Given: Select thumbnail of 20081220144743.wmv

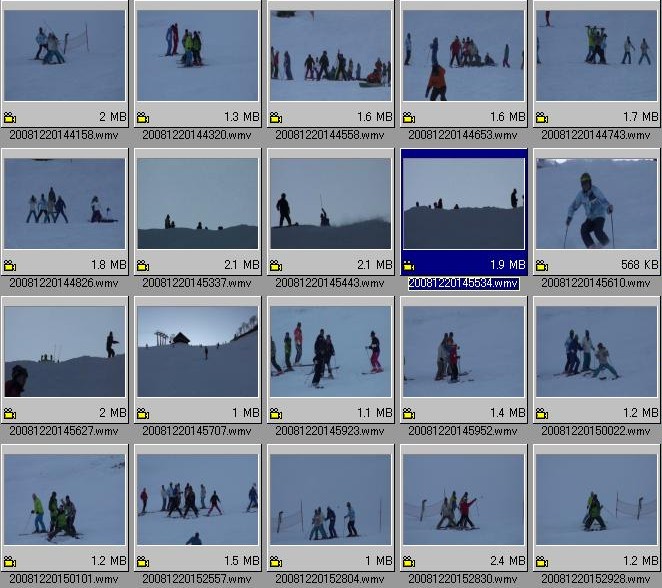Looking at the screenshot, I should [x=597, y=55].
